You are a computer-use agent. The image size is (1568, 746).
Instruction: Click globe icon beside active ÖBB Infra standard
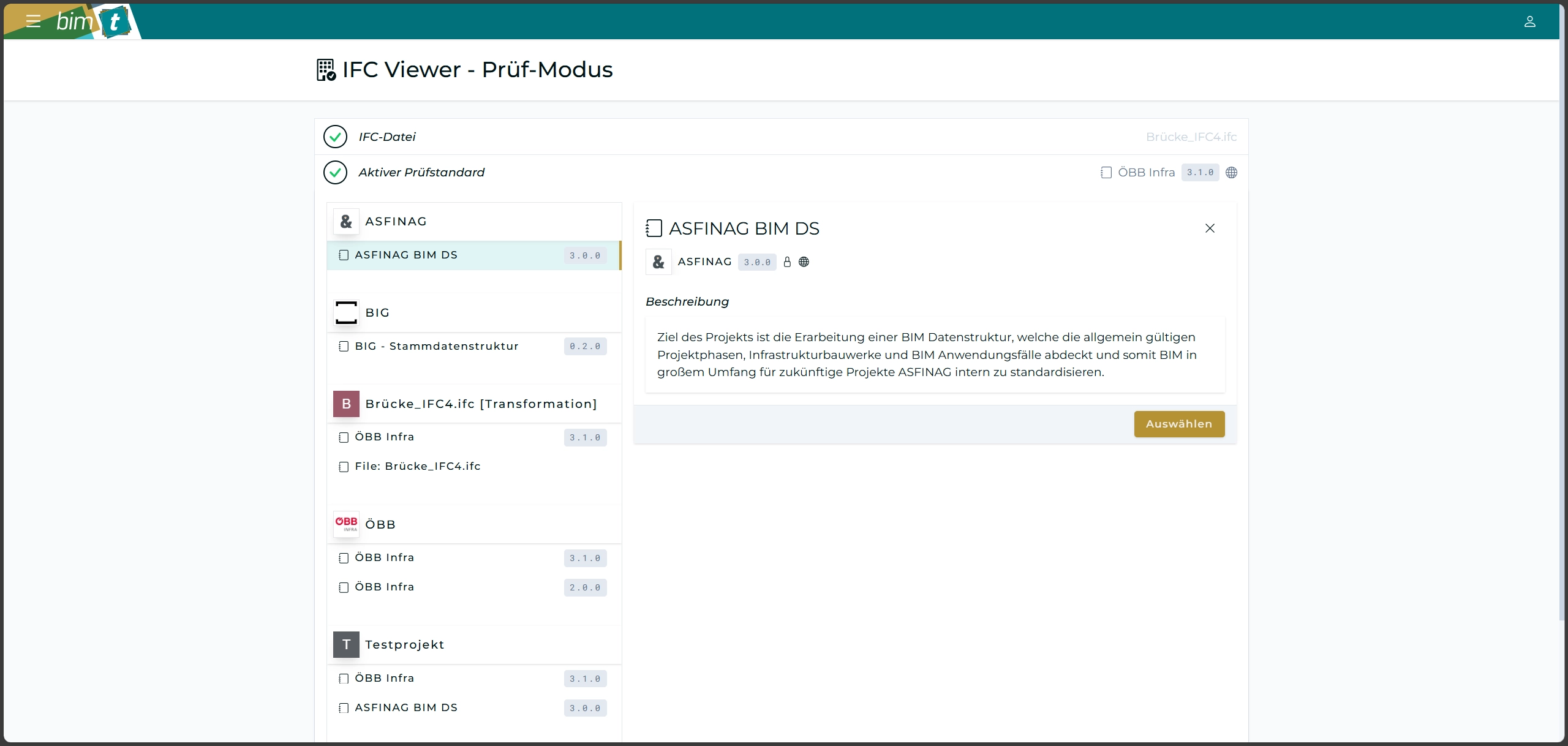click(1231, 173)
